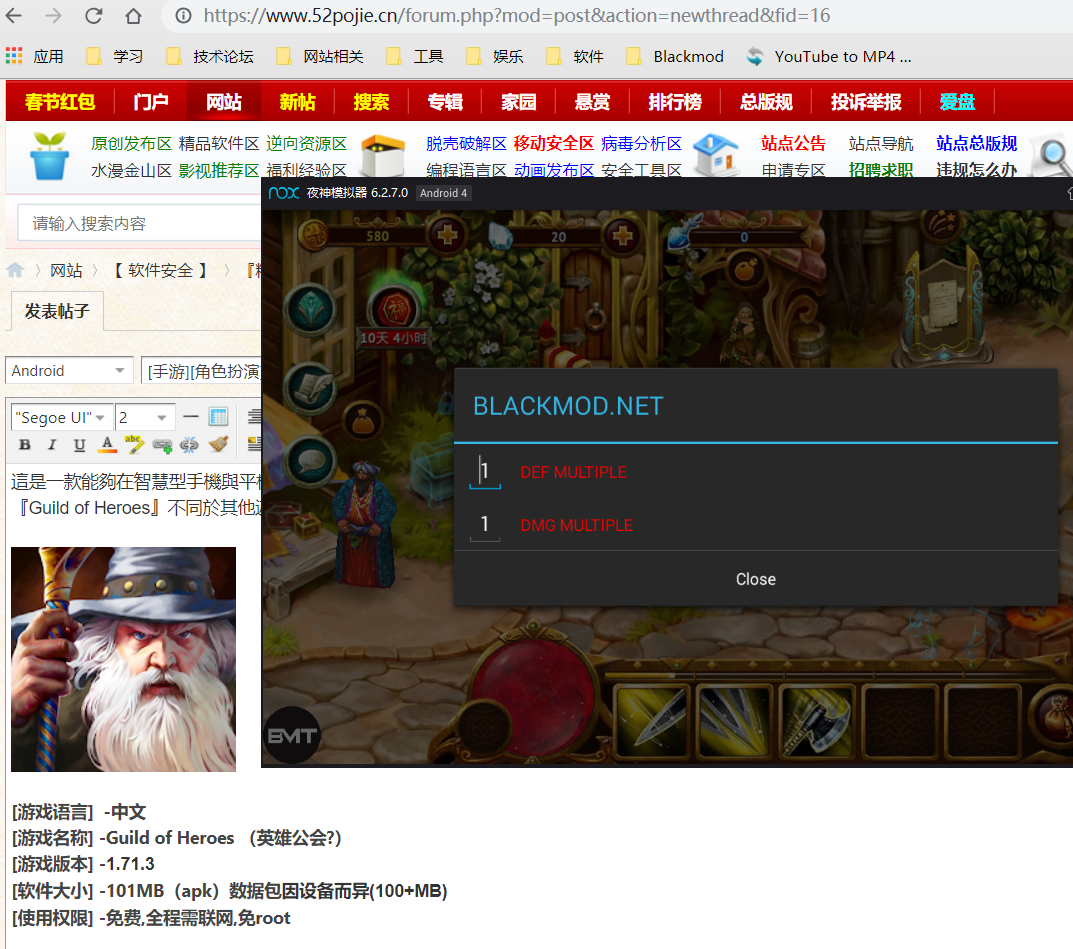This screenshot has width=1073, height=949.
Task: Click the DEF MULTIPLE value field
Action: tap(485, 471)
